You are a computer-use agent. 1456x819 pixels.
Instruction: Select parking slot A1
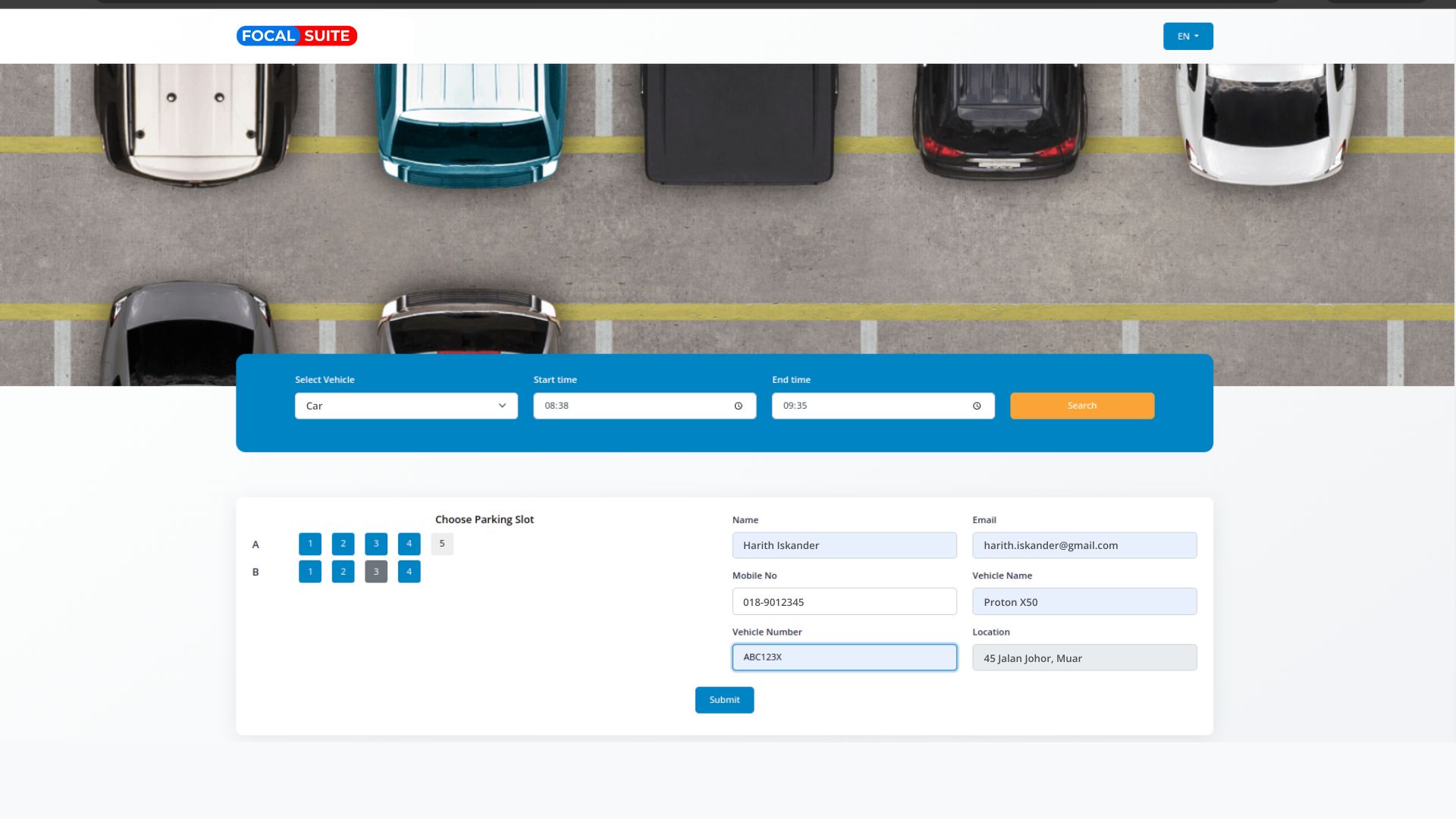310,544
